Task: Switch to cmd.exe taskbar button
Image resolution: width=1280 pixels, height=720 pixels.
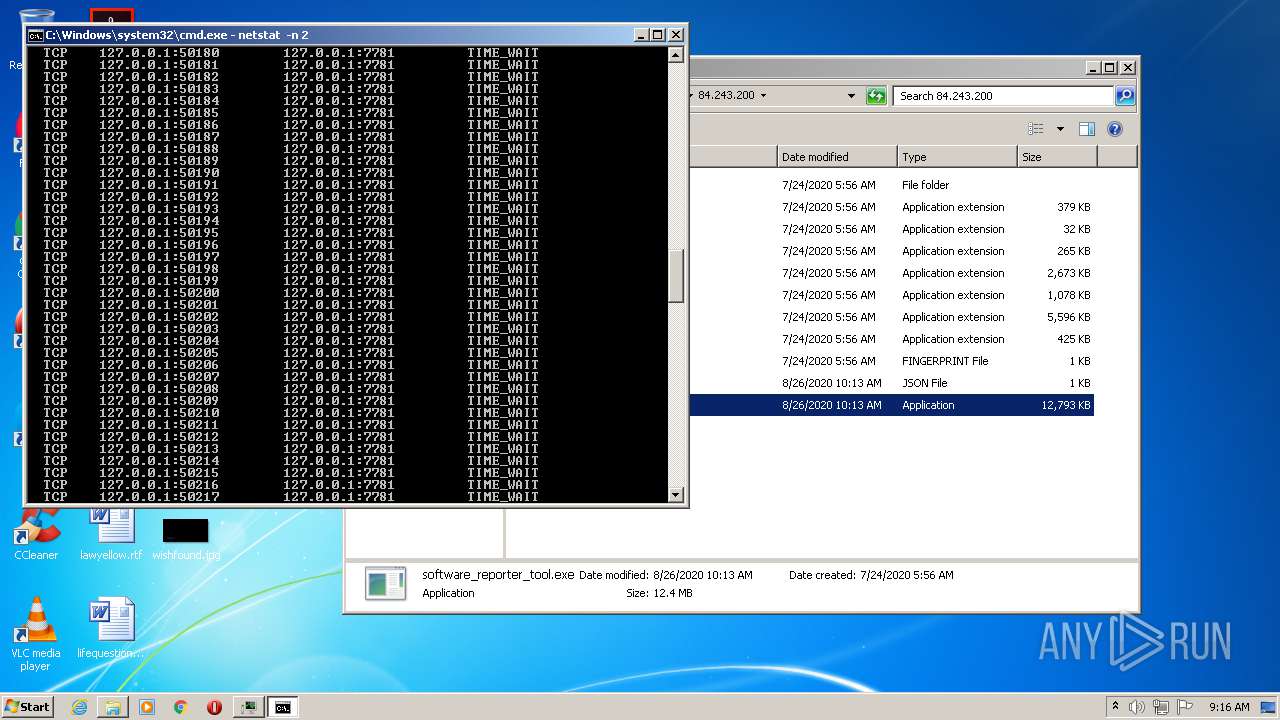Action: [x=283, y=707]
